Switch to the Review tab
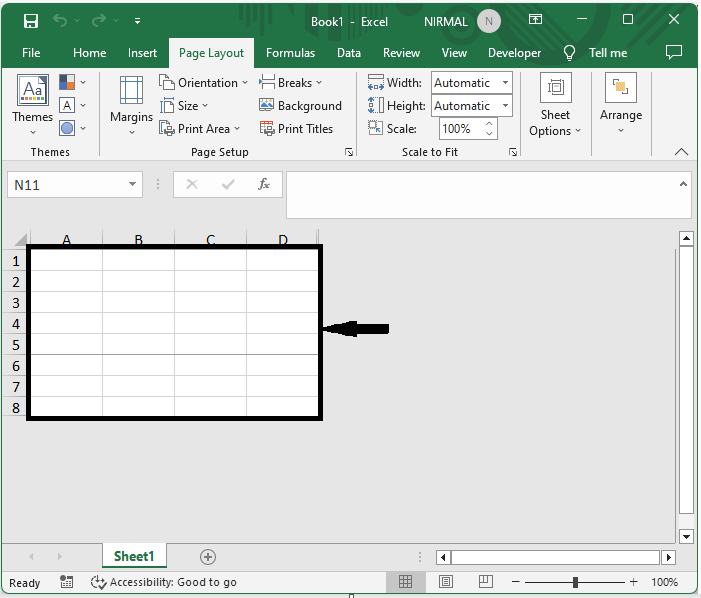This screenshot has width=701, height=598. point(401,53)
